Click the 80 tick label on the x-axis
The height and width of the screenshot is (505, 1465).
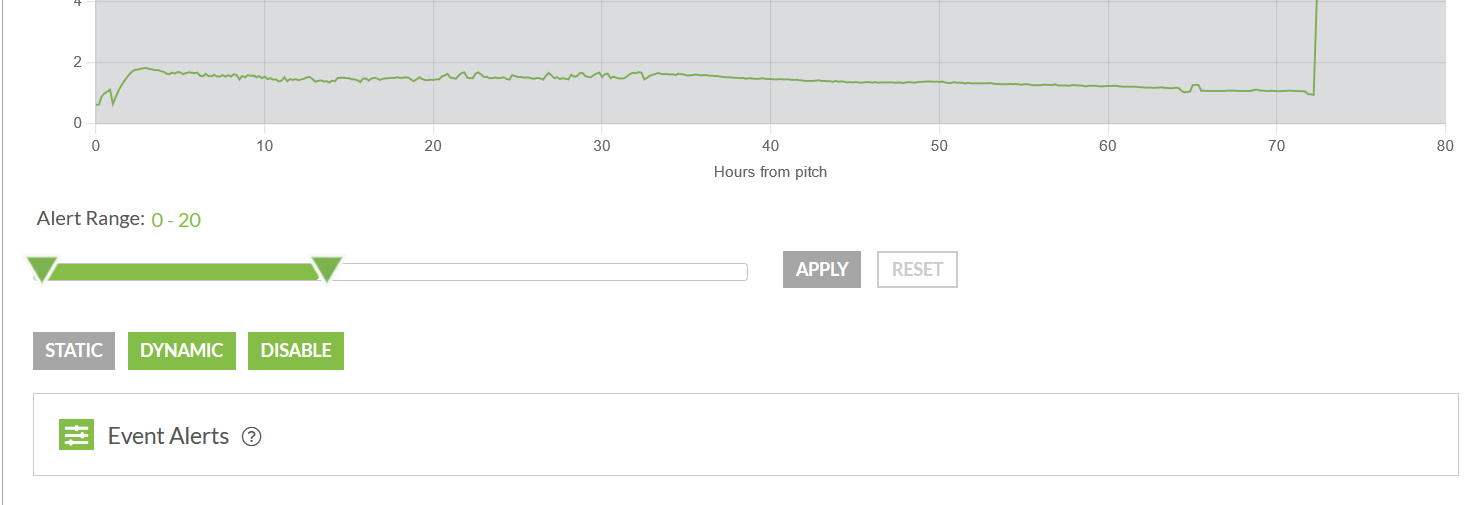[x=1444, y=145]
